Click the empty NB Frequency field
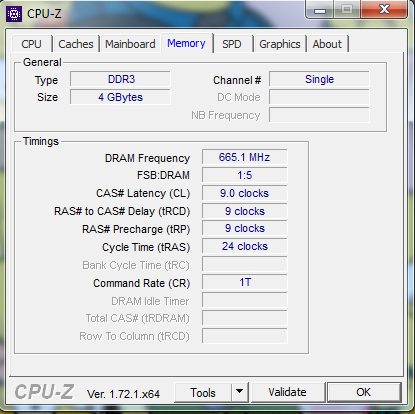This screenshot has width=415, height=414. pos(319,115)
